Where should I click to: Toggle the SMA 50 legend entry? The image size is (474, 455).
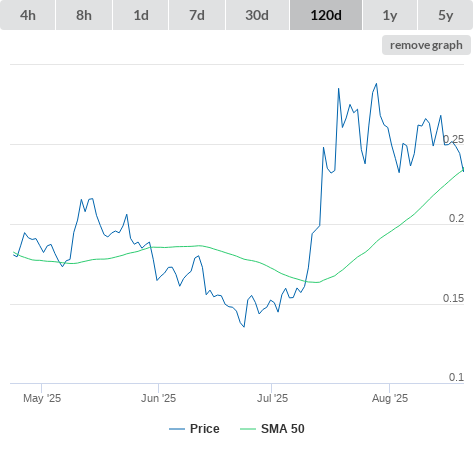[272, 429]
